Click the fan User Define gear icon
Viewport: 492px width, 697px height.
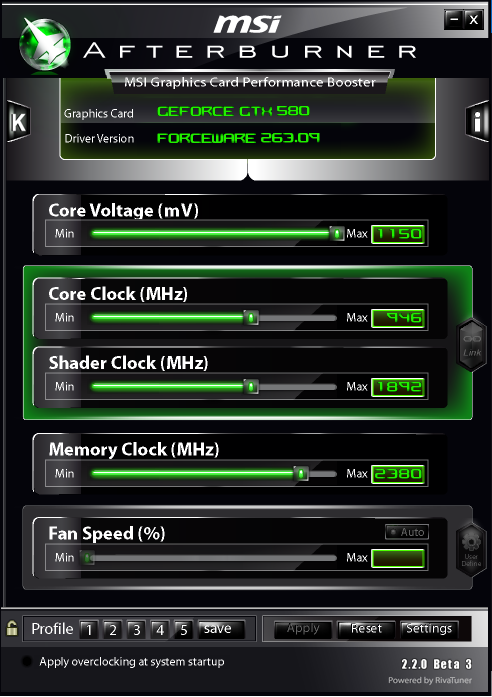tap(471, 551)
